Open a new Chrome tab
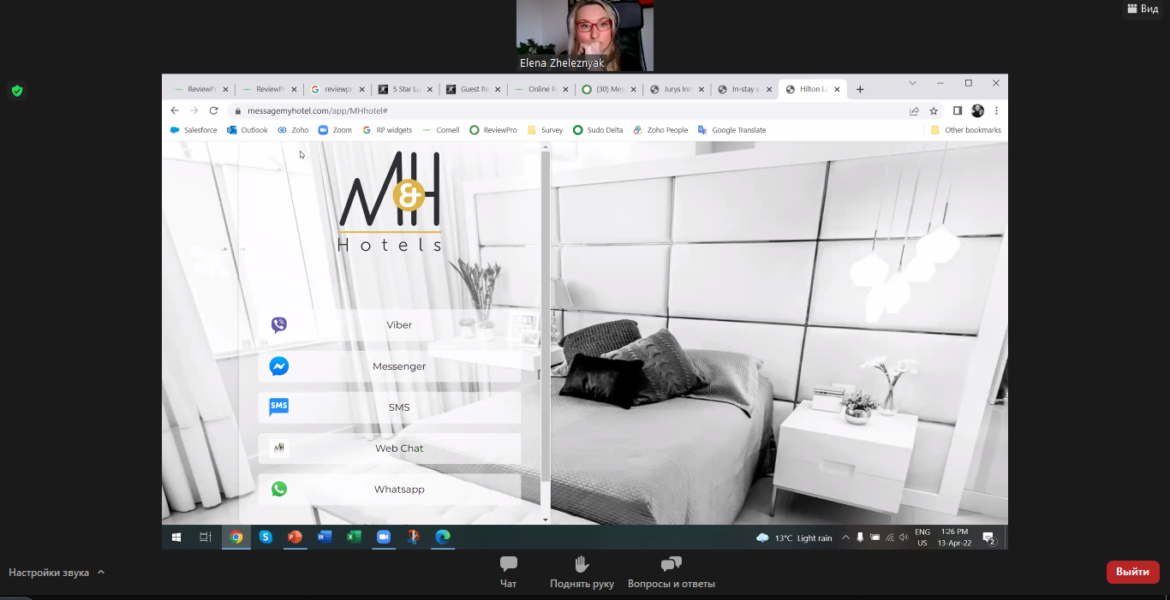1170x600 pixels. click(860, 90)
